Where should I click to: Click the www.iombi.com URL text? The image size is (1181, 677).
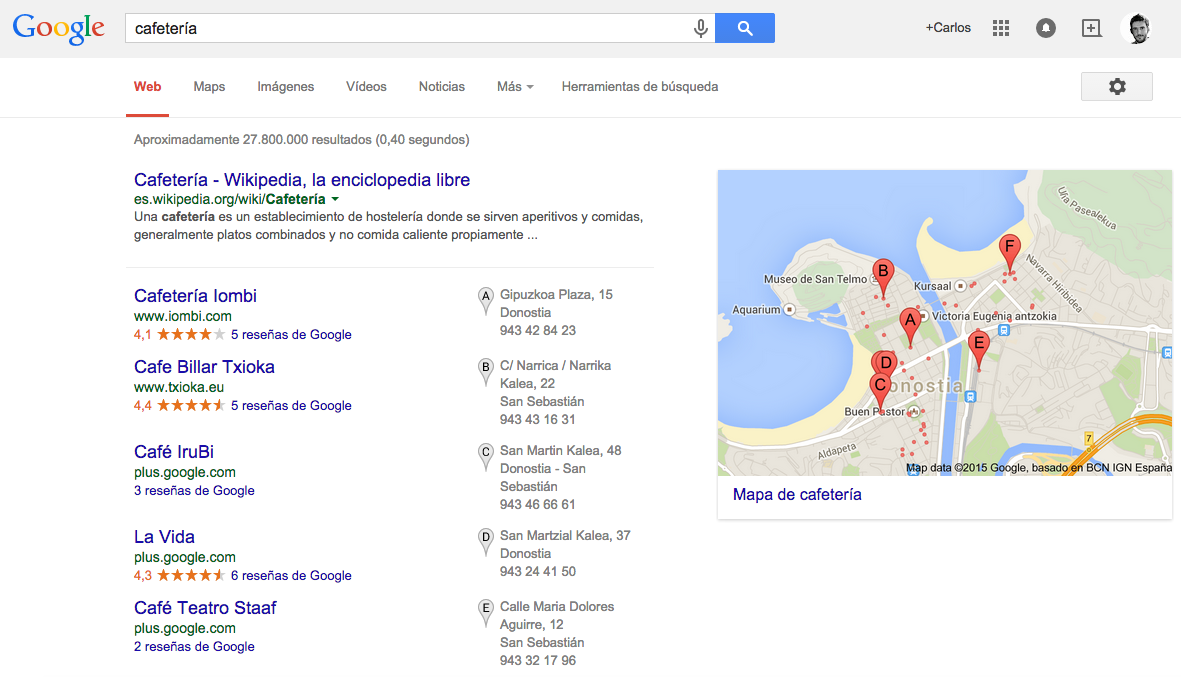[183, 316]
